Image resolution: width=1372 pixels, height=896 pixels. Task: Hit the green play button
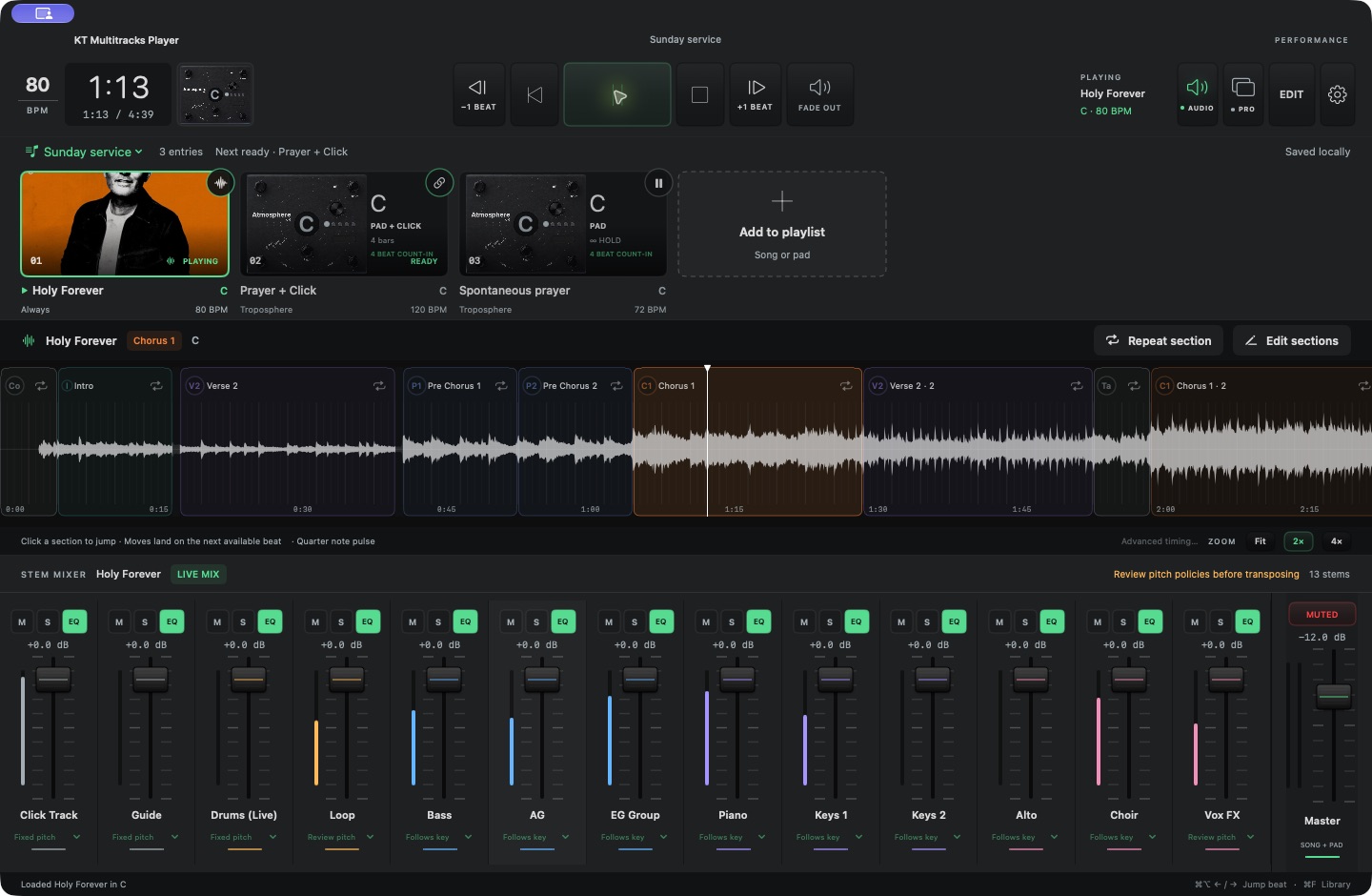click(617, 94)
